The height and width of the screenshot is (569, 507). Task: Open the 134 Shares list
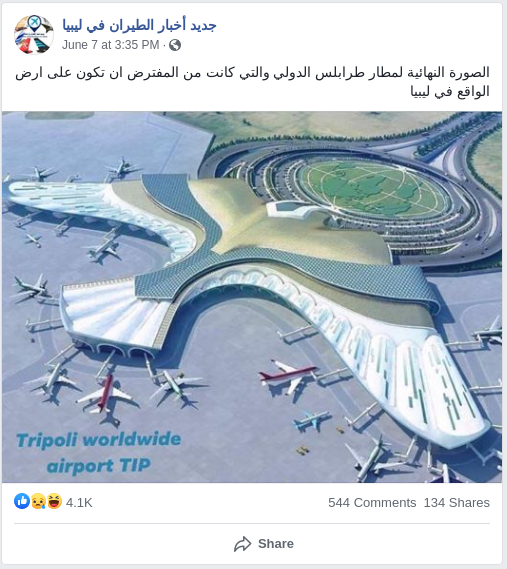[x=457, y=503]
